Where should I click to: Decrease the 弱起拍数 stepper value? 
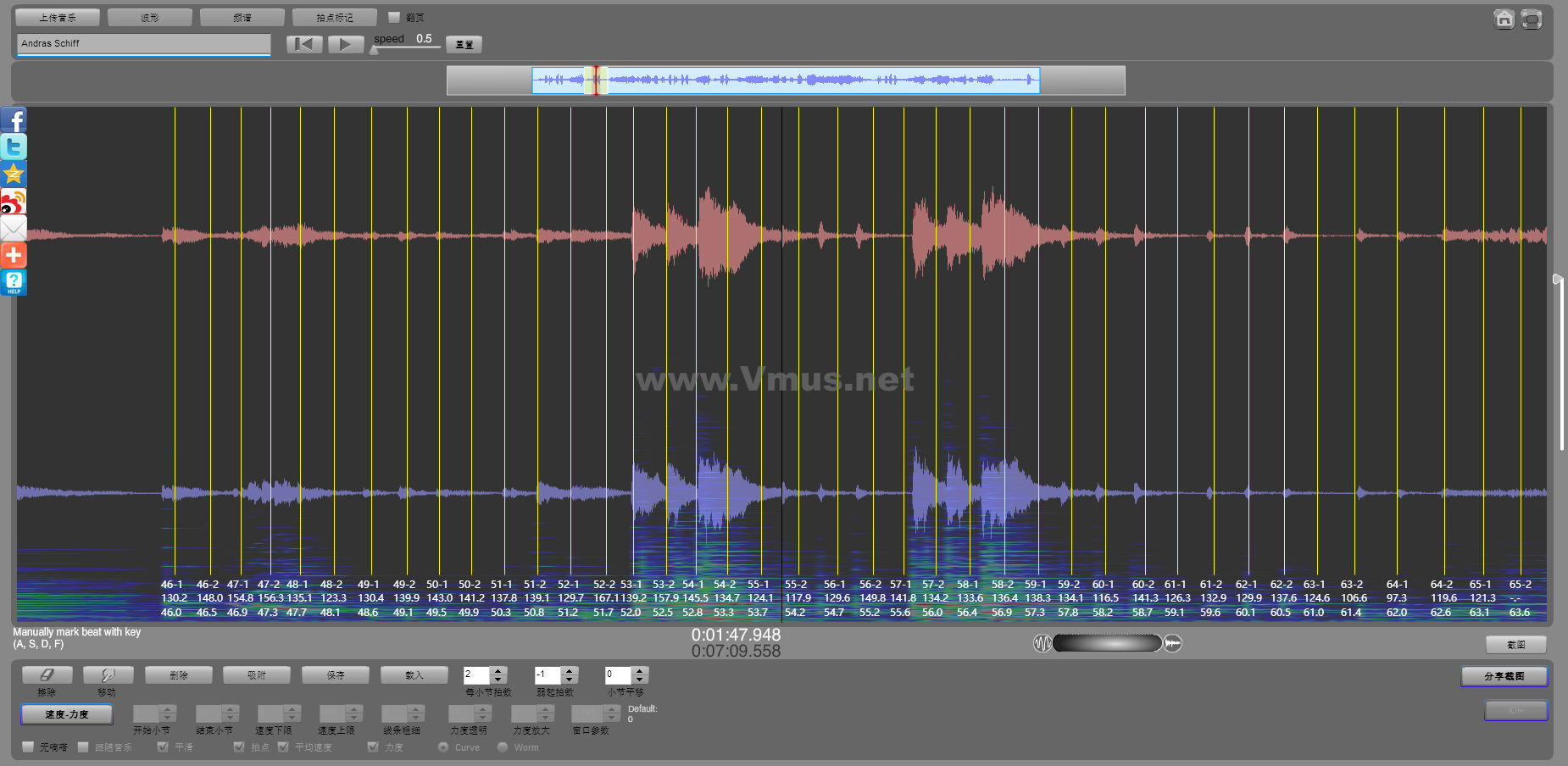click(570, 680)
